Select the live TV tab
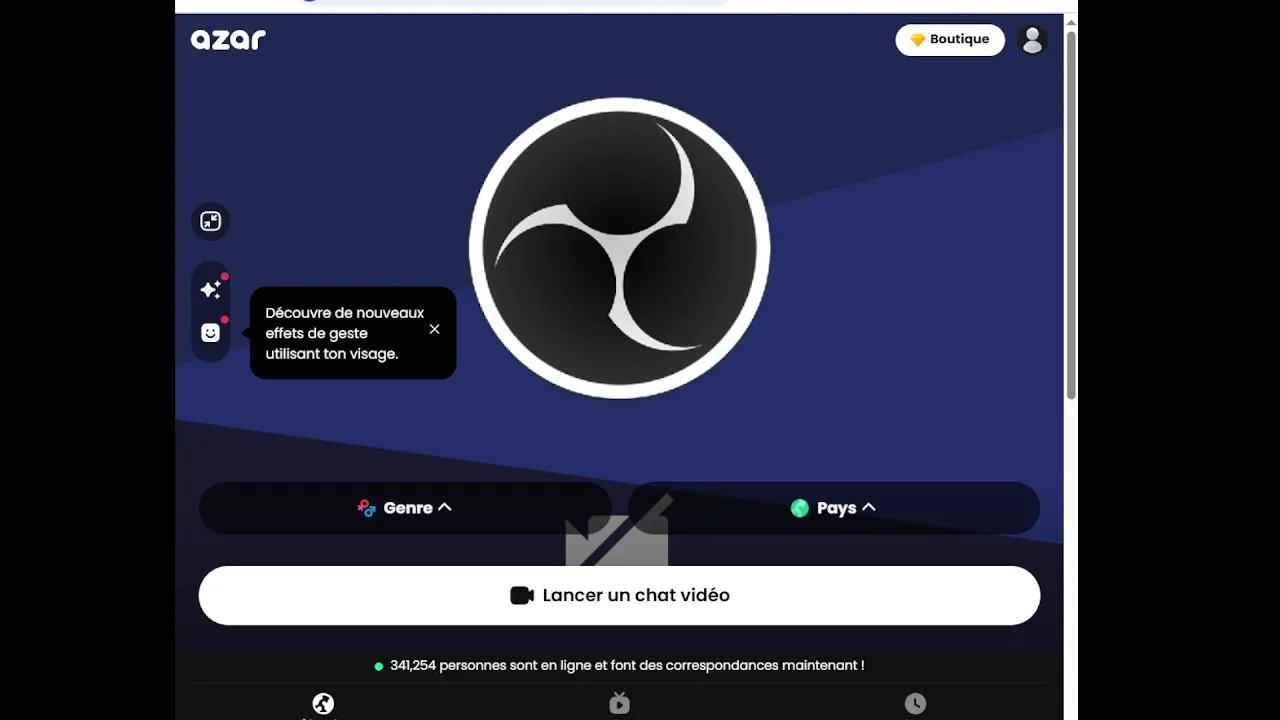The width and height of the screenshot is (1280, 720). click(x=619, y=703)
